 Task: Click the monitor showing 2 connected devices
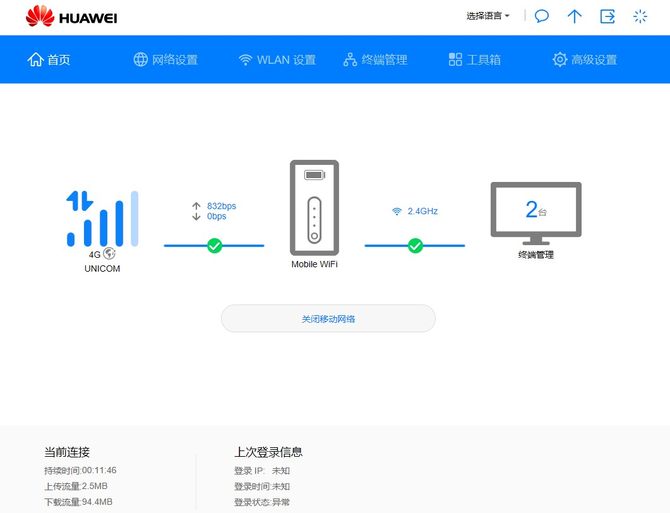tap(535, 211)
